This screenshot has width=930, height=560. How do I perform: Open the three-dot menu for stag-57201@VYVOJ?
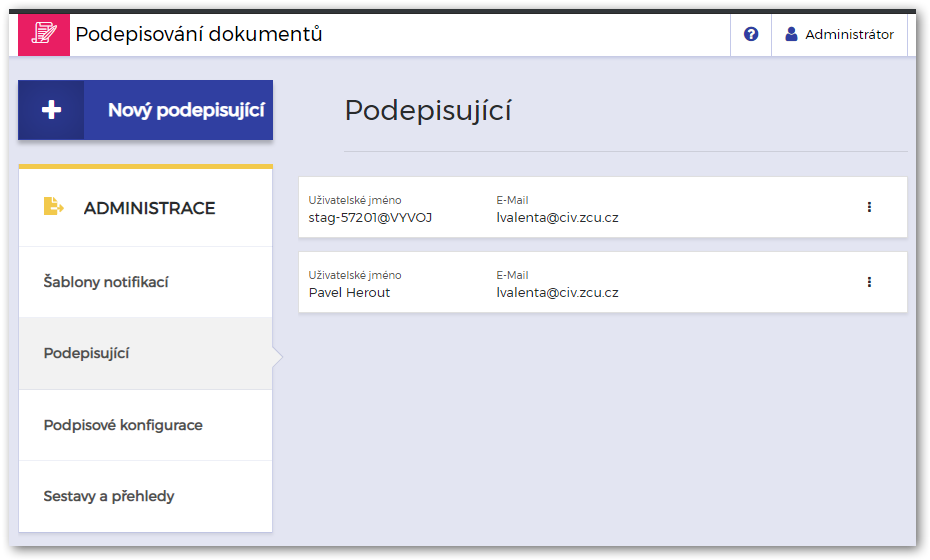click(x=869, y=207)
